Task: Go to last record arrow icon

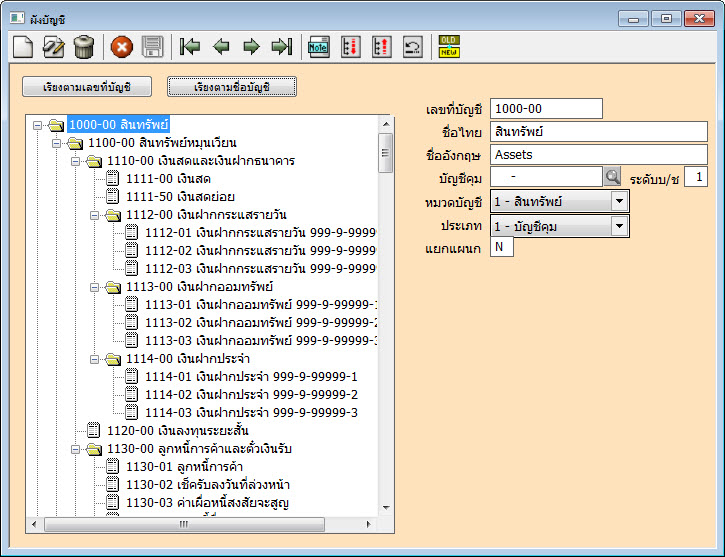Action: (x=282, y=47)
